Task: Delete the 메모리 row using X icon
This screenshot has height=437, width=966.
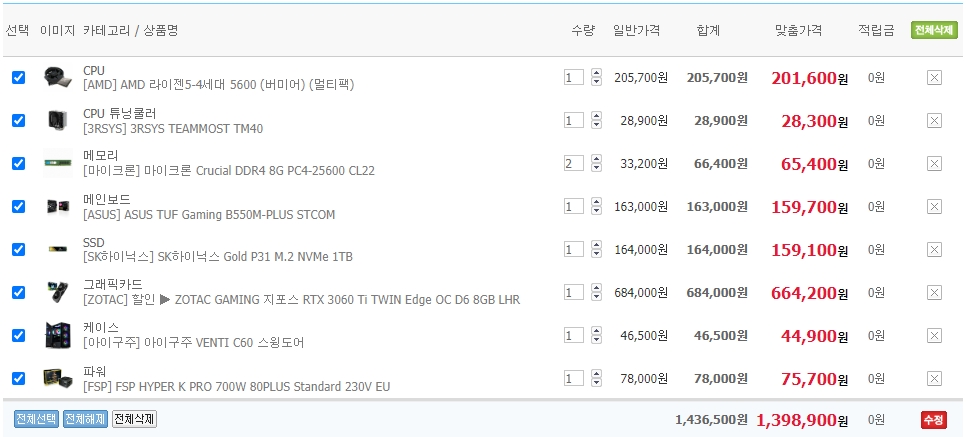Action: point(934,164)
